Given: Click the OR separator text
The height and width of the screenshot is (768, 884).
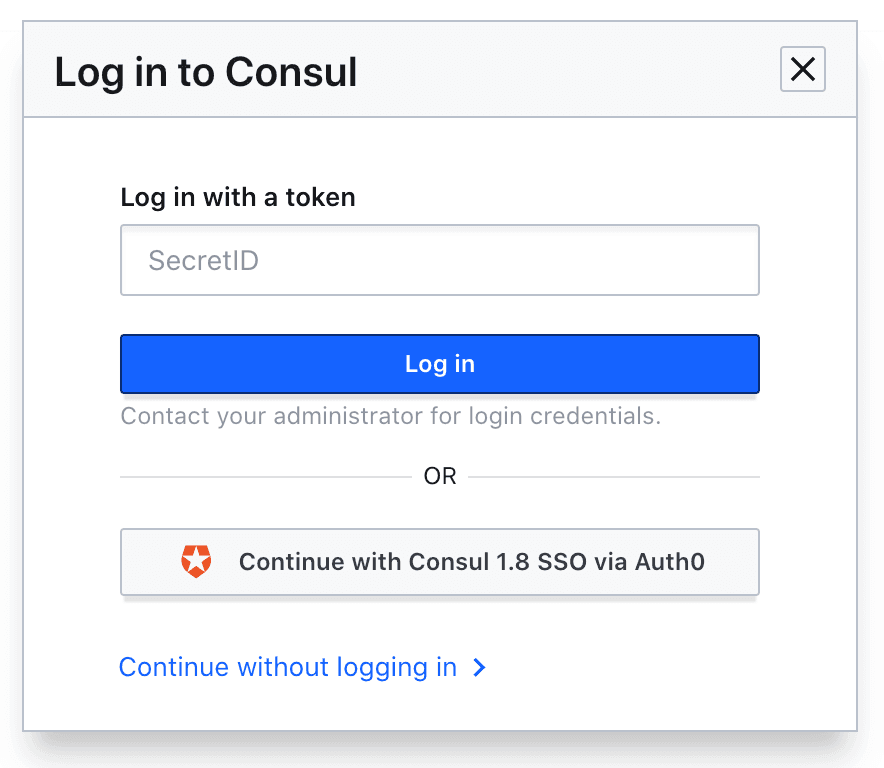Looking at the screenshot, I should [x=440, y=477].
